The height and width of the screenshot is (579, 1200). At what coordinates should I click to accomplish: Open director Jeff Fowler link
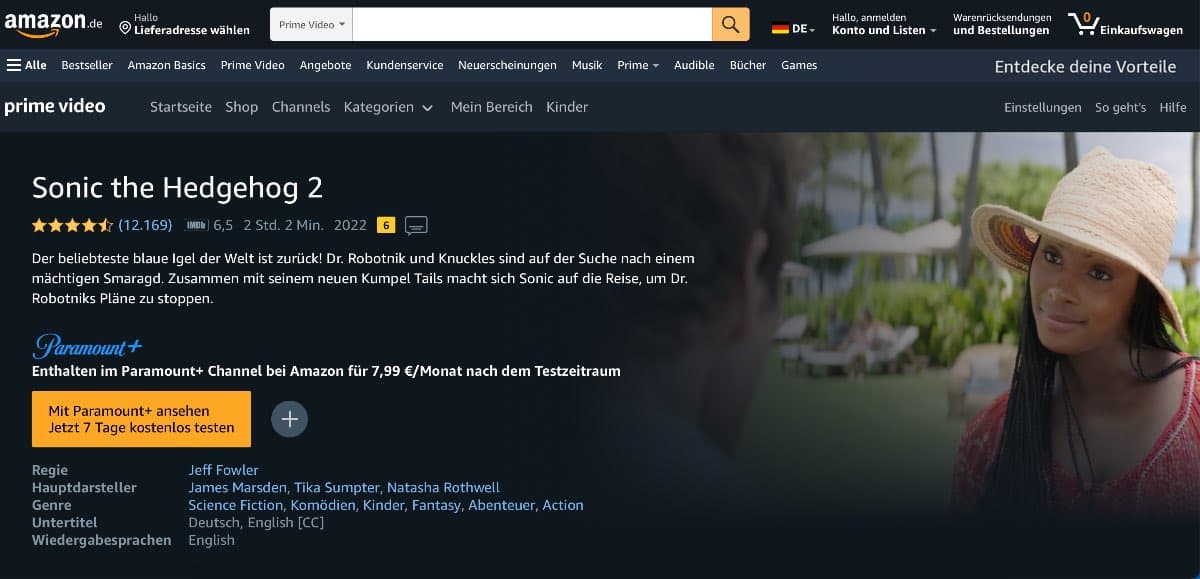click(x=224, y=470)
